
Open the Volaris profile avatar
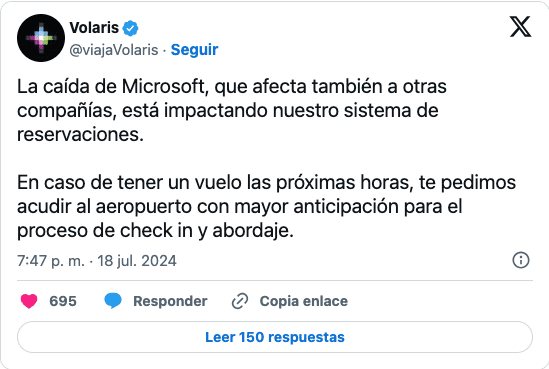[x=41, y=38]
